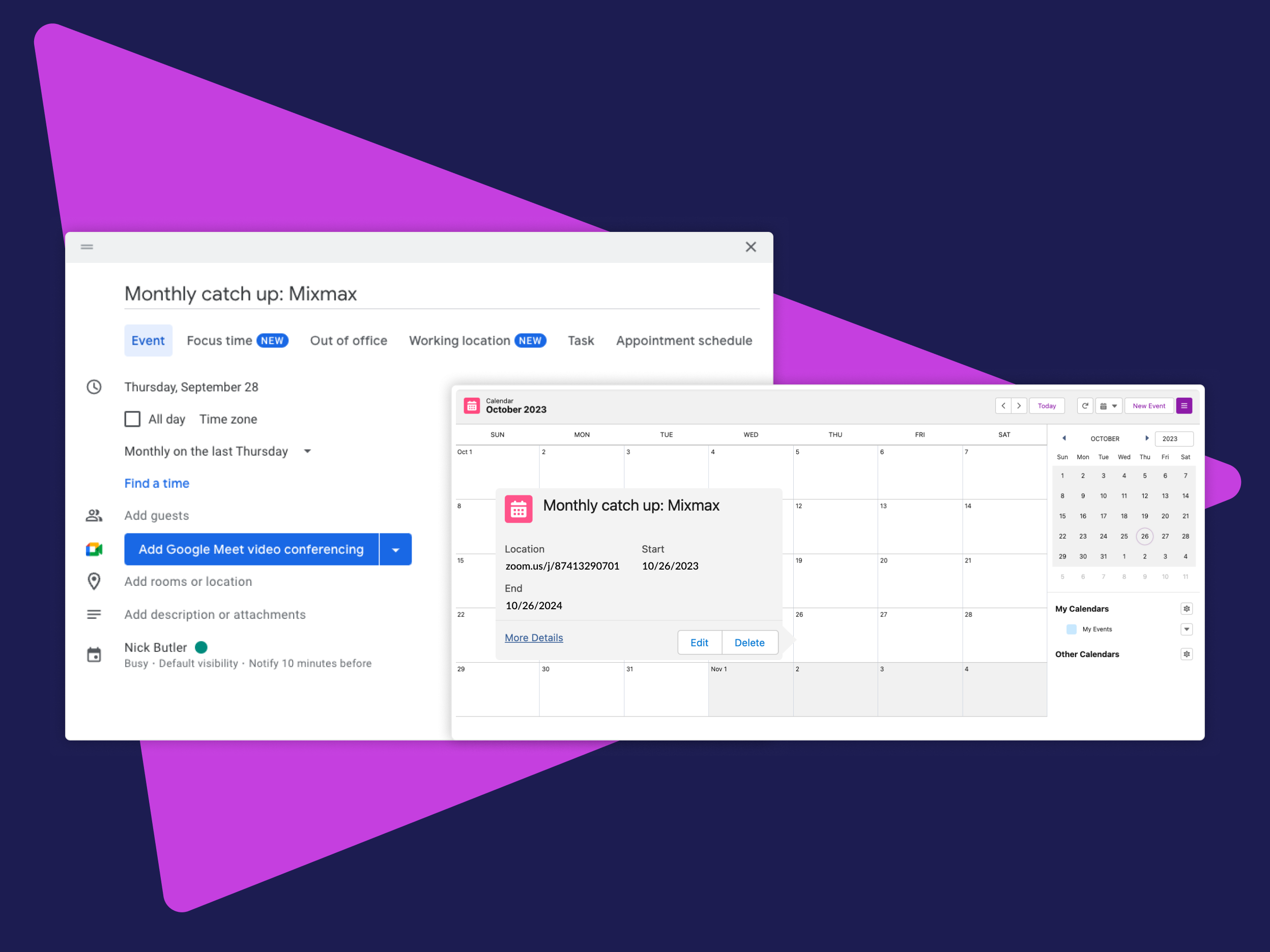The height and width of the screenshot is (952, 1270).
Task: Expand My Events options arrow
Action: (1186, 629)
